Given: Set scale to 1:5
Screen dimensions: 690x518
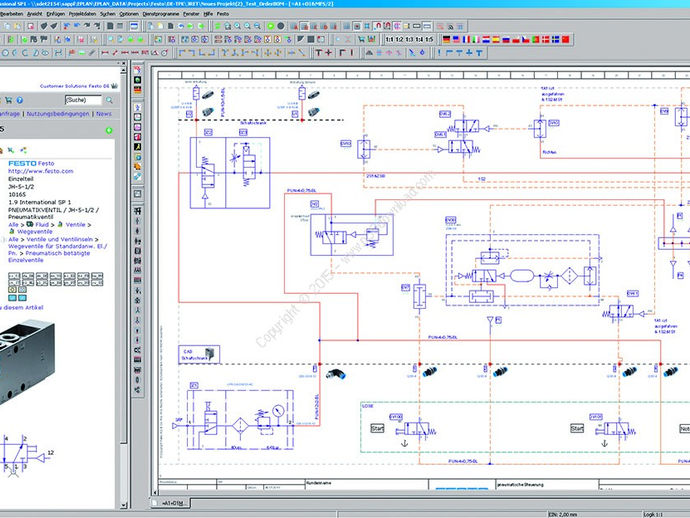Looking at the screenshot, I should pyautogui.click(x=429, y=40).
